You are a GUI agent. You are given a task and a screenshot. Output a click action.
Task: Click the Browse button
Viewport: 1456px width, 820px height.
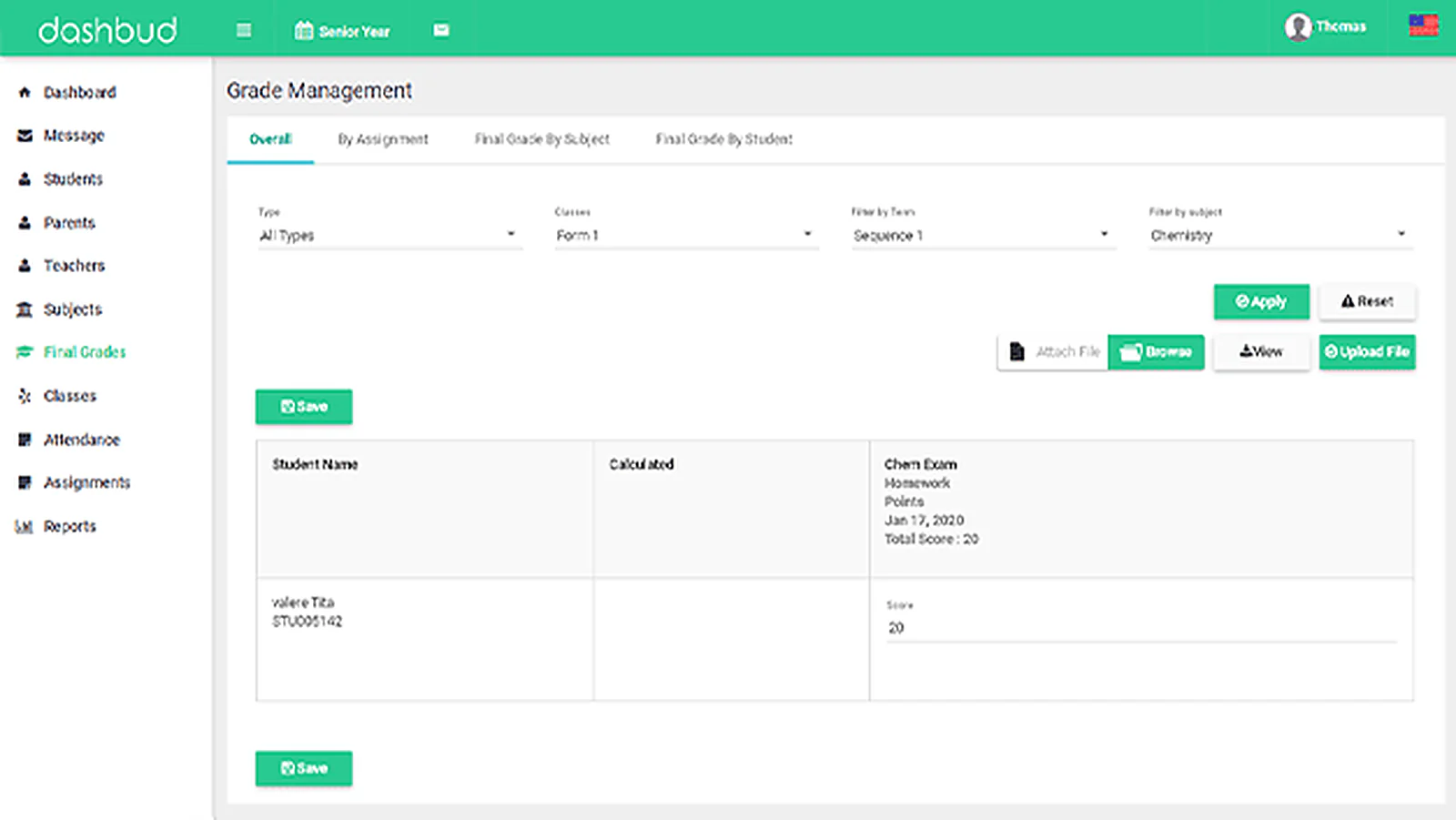point(1156,352)
